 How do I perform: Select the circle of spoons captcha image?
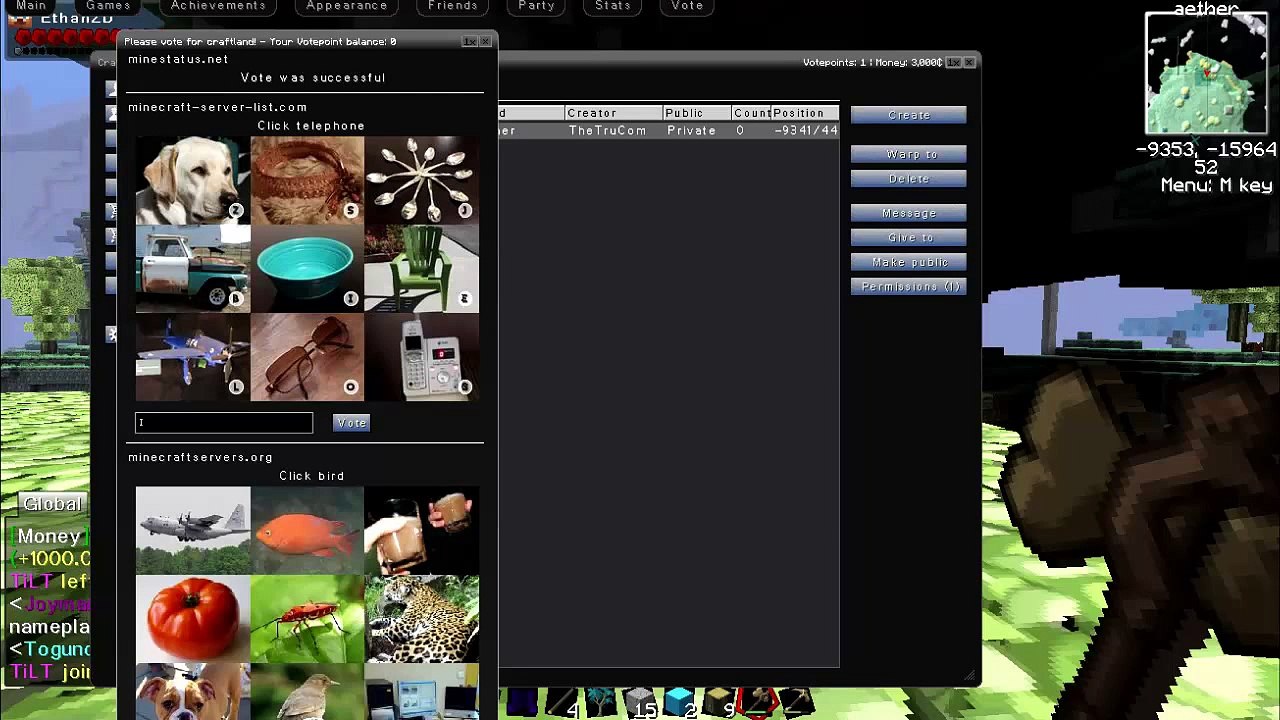coord(421,180)
